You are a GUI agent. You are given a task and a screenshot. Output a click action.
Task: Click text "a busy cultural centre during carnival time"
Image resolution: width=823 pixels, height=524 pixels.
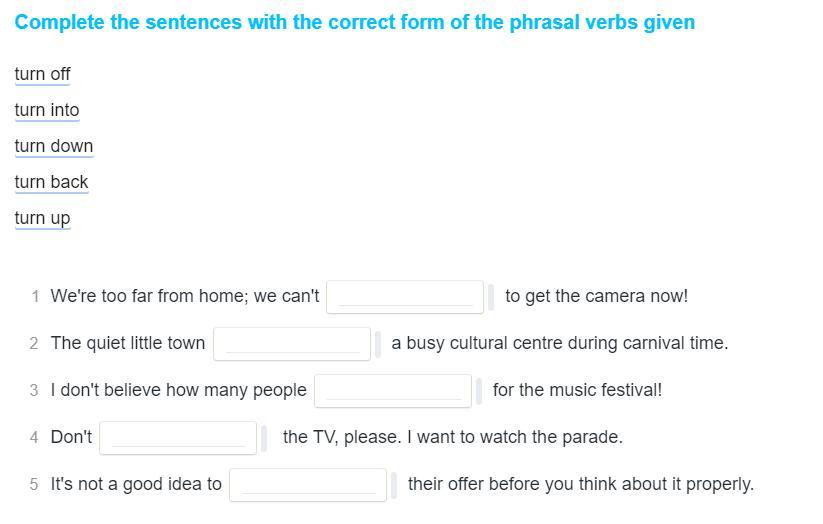tap(559, 343)
